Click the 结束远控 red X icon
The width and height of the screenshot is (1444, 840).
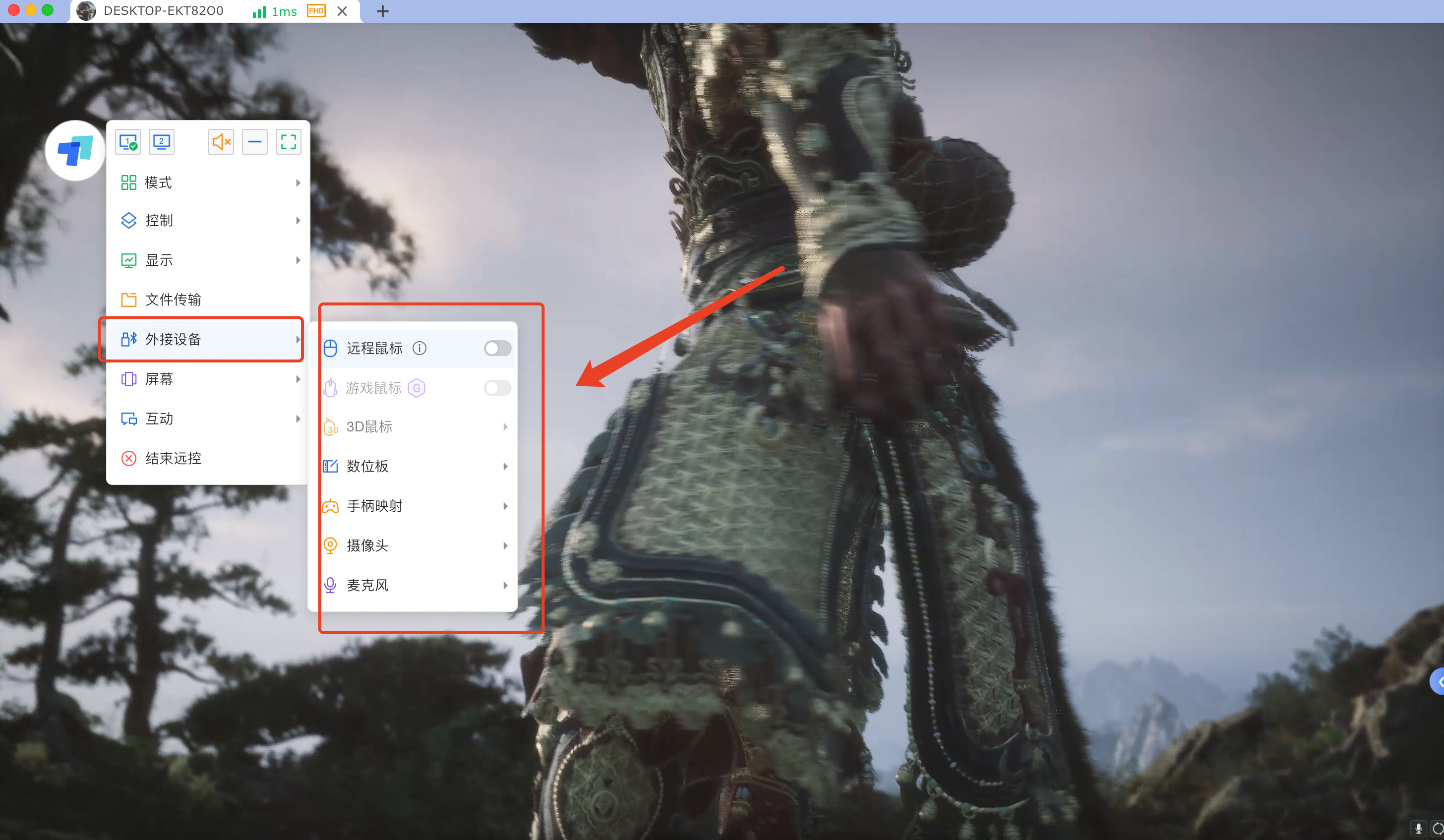click(128, 458)
